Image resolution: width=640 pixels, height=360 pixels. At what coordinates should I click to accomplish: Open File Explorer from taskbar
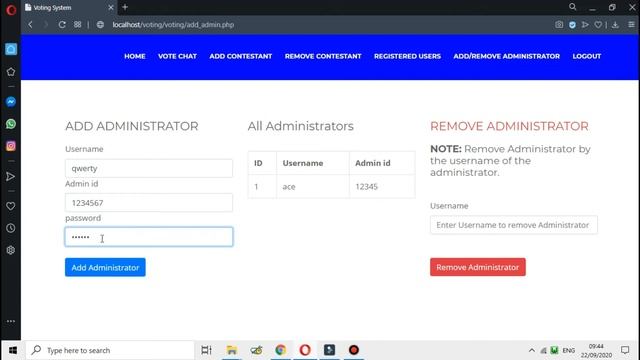click(x=231, y=350)
